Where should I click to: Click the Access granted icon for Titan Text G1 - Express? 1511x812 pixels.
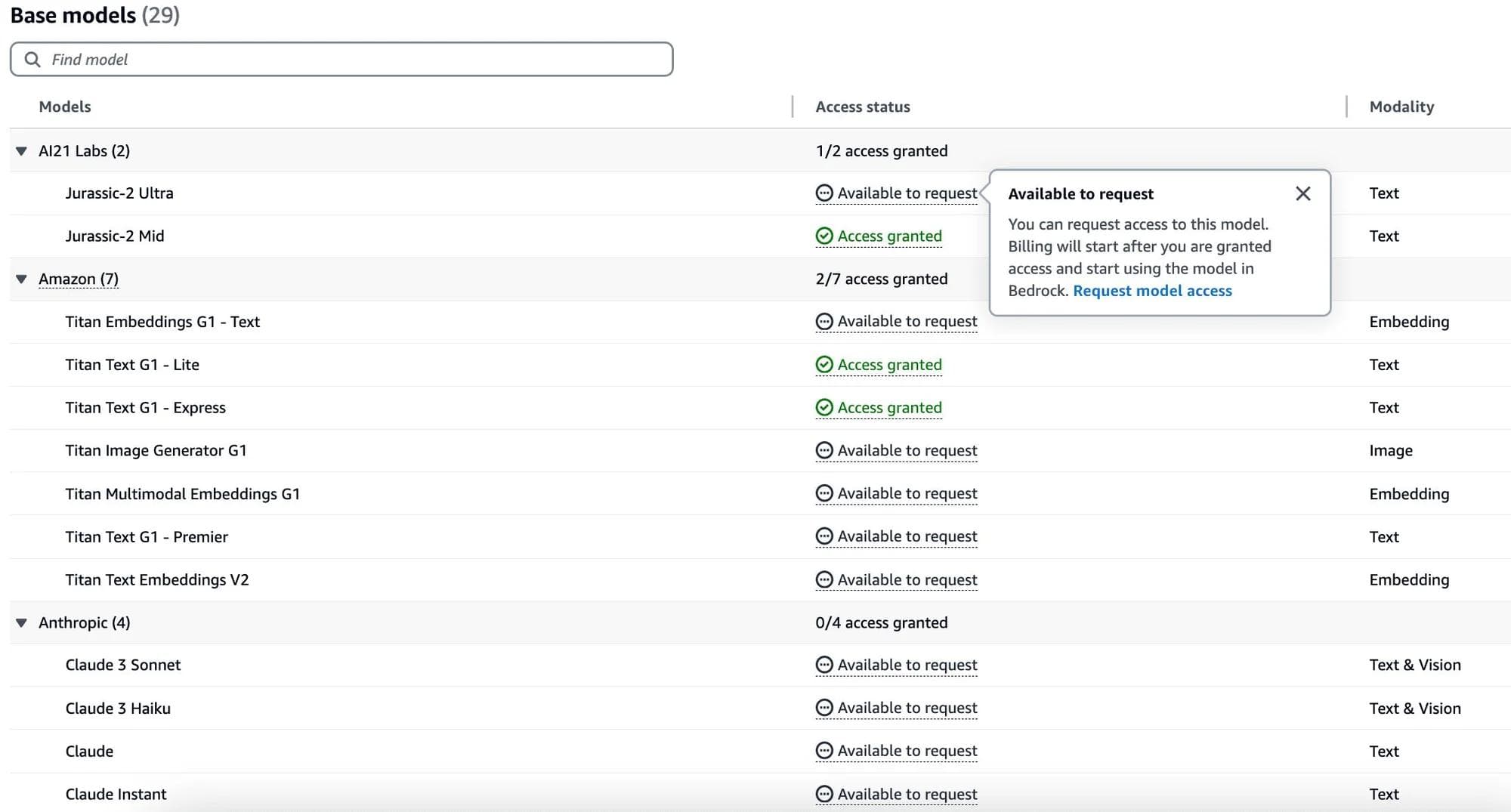click(x=823, y=407)
